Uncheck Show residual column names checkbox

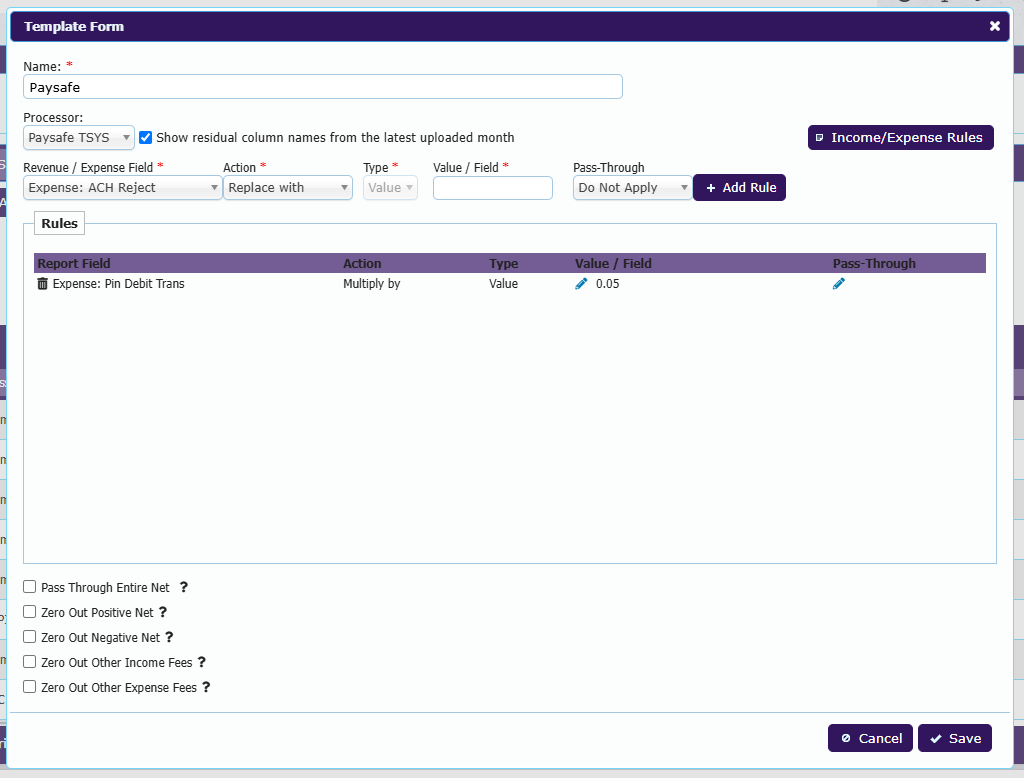(146, 137)
